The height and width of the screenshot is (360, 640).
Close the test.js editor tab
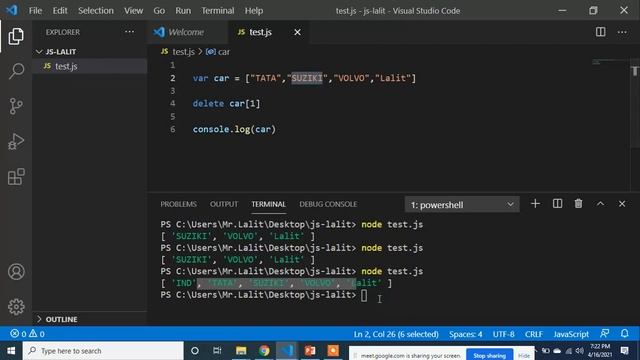tap(298, 32)
